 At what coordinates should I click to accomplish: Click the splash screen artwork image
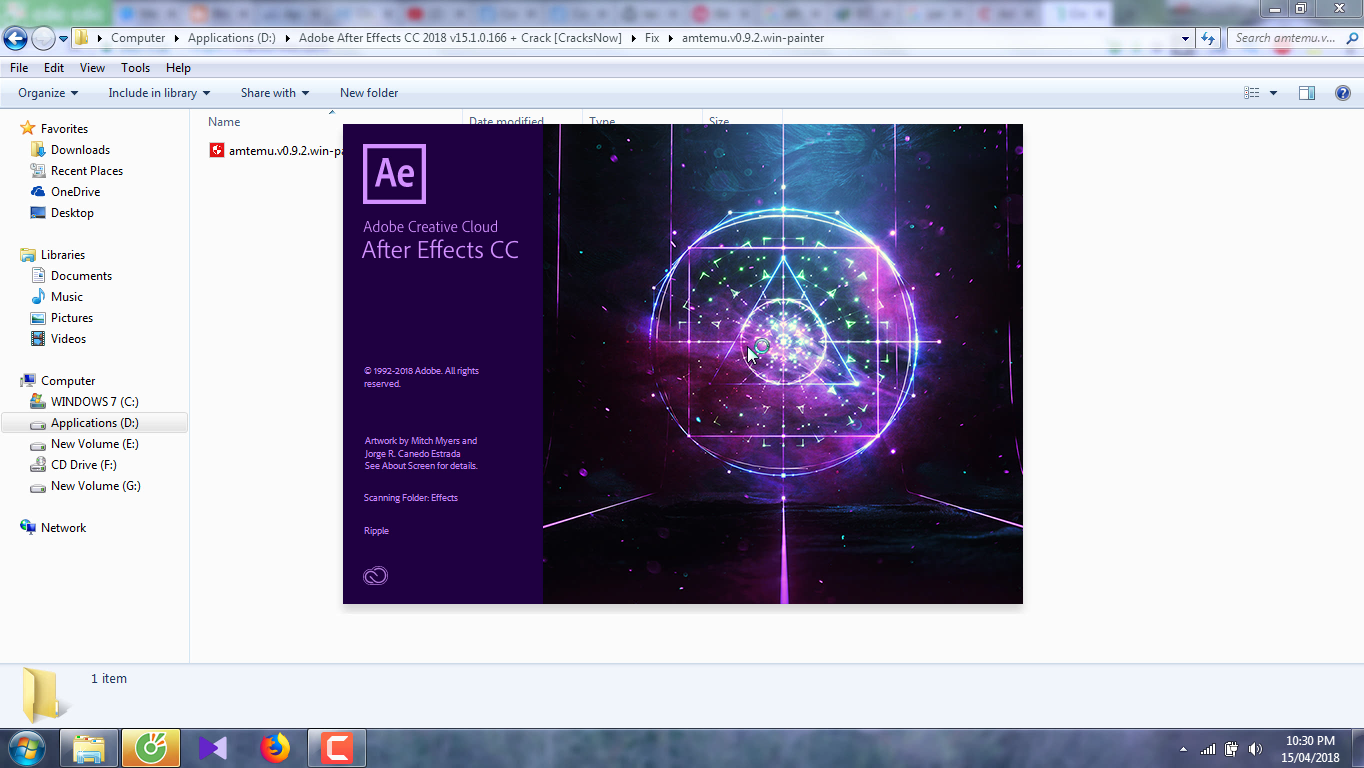783,364
